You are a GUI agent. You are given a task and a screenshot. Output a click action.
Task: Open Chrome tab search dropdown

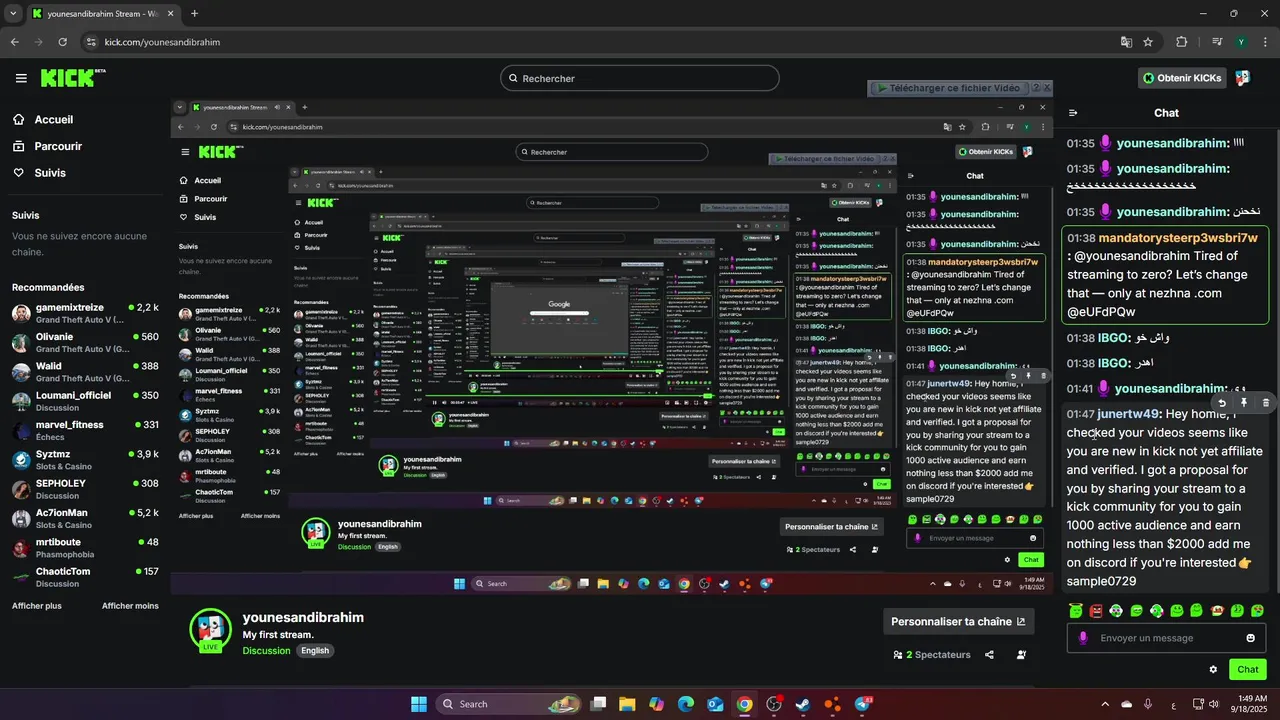tap(11, 14)
